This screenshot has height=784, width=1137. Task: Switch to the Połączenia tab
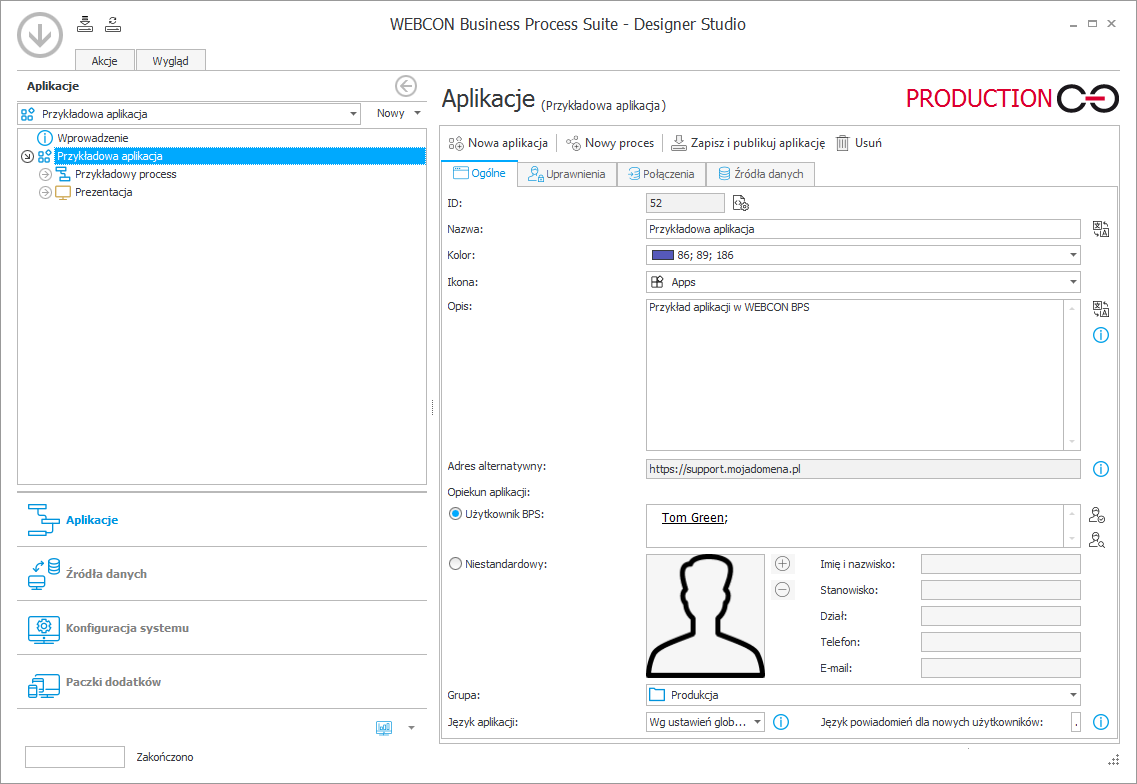661,174
